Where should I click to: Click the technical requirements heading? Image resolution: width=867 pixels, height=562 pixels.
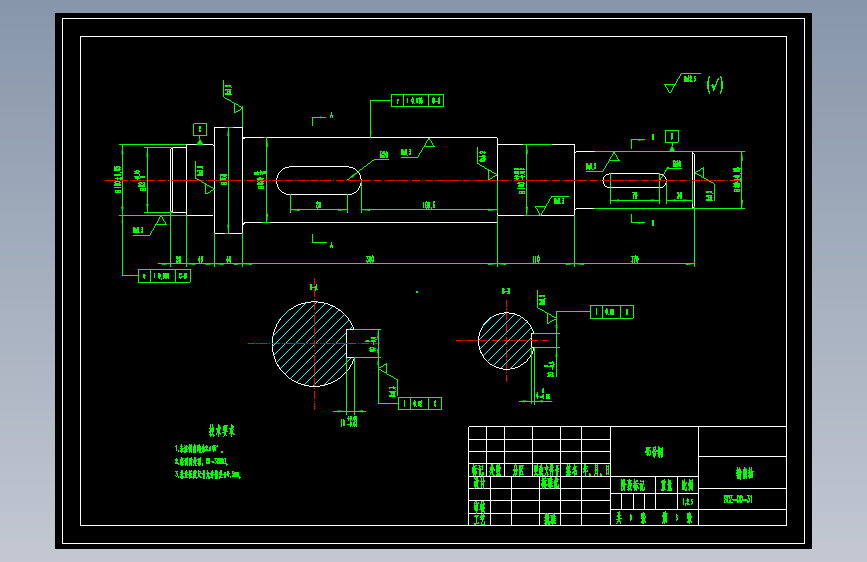click(221, 430)
